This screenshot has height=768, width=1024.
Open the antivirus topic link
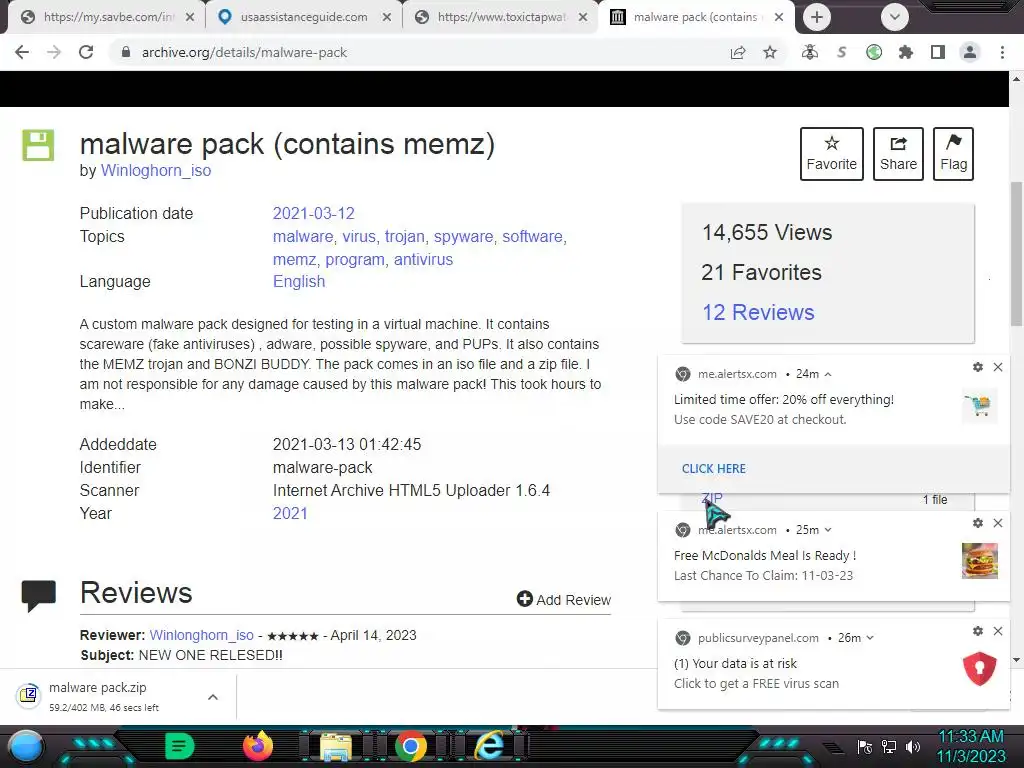423,259
